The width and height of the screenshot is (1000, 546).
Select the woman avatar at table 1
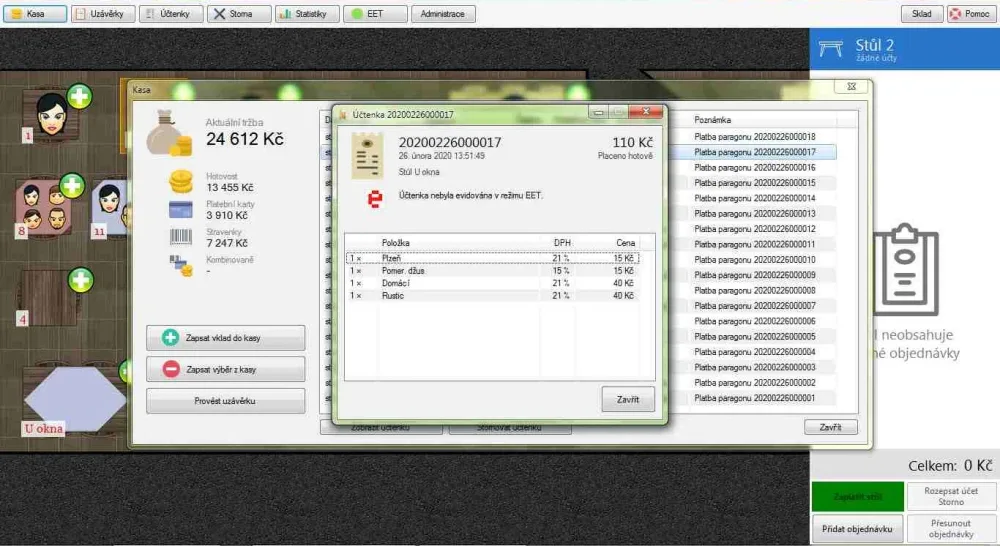point(51,115)
